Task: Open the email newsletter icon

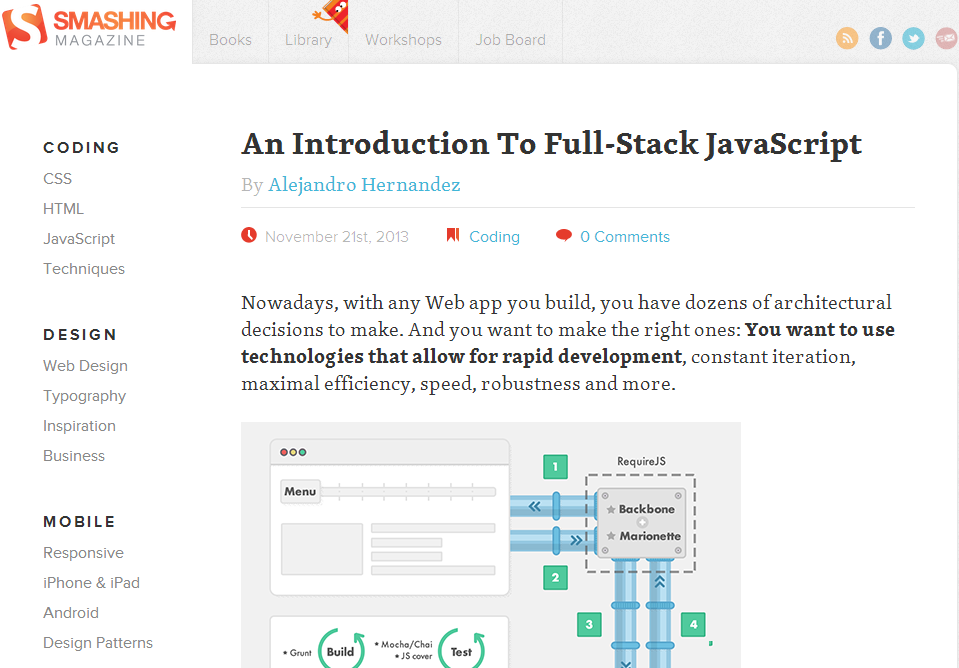Action: pyautogui.click(x=946, y=39)
